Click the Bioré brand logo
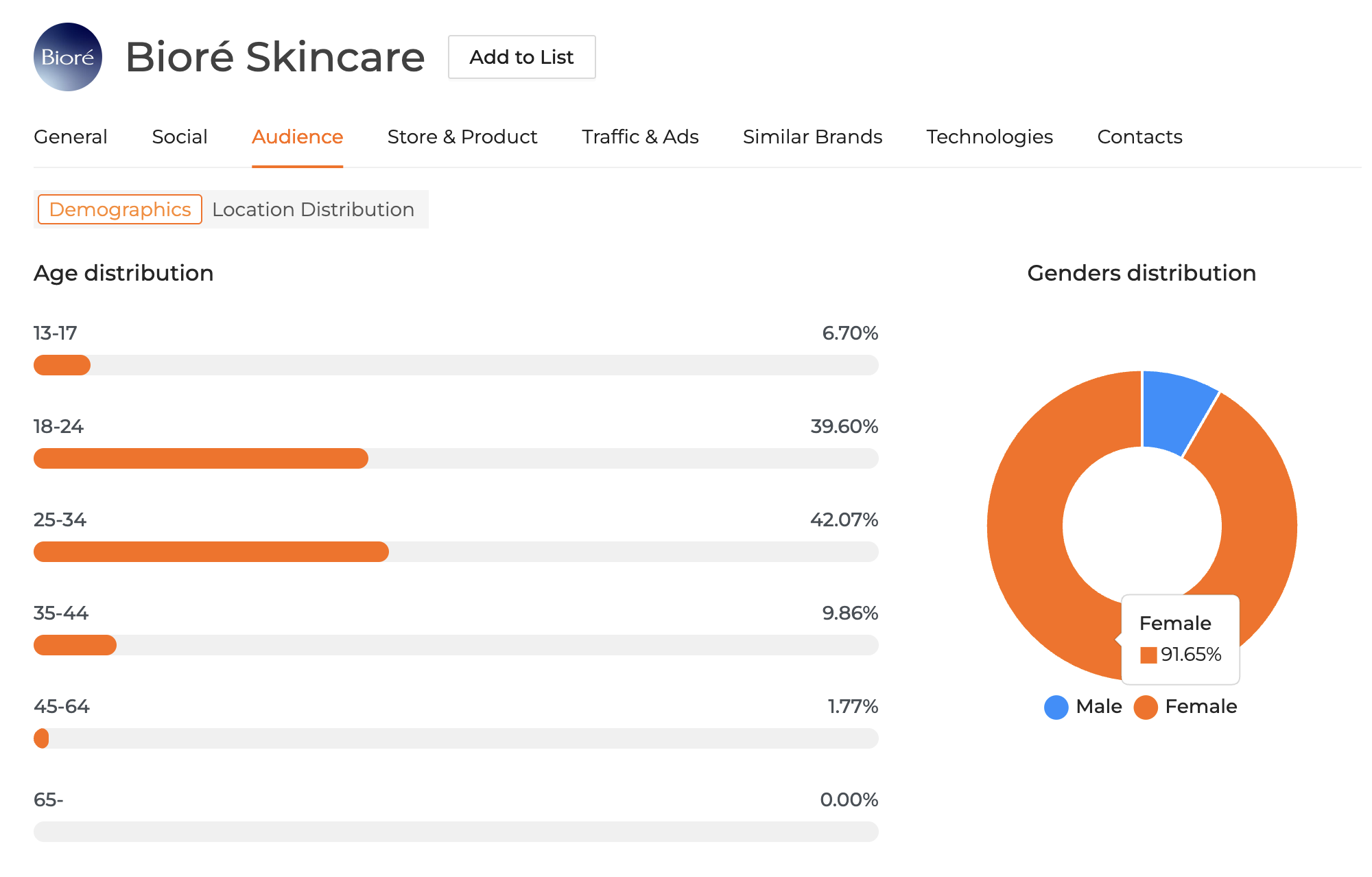Screen dimensions: 1372x877 [x=68, y=57]
